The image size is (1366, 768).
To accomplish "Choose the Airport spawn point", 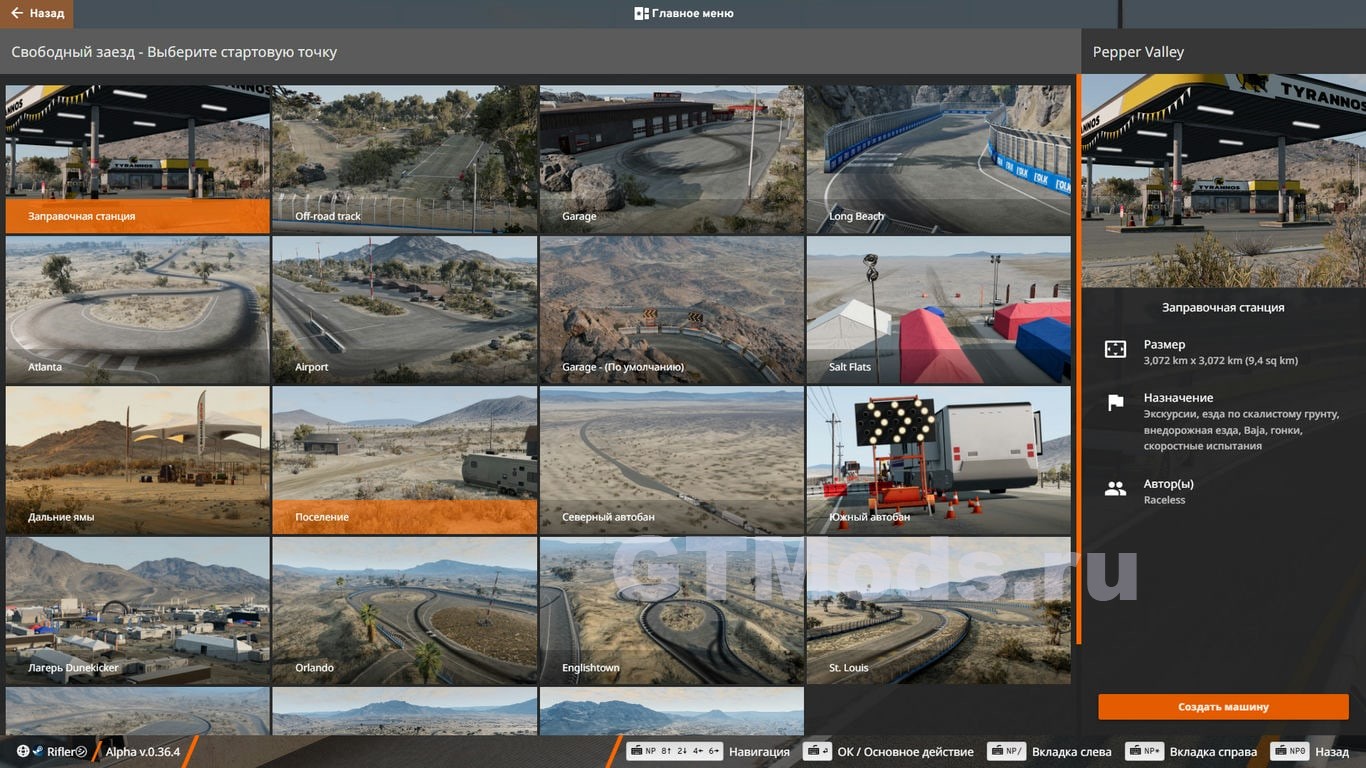I will [x=404, y=310].
